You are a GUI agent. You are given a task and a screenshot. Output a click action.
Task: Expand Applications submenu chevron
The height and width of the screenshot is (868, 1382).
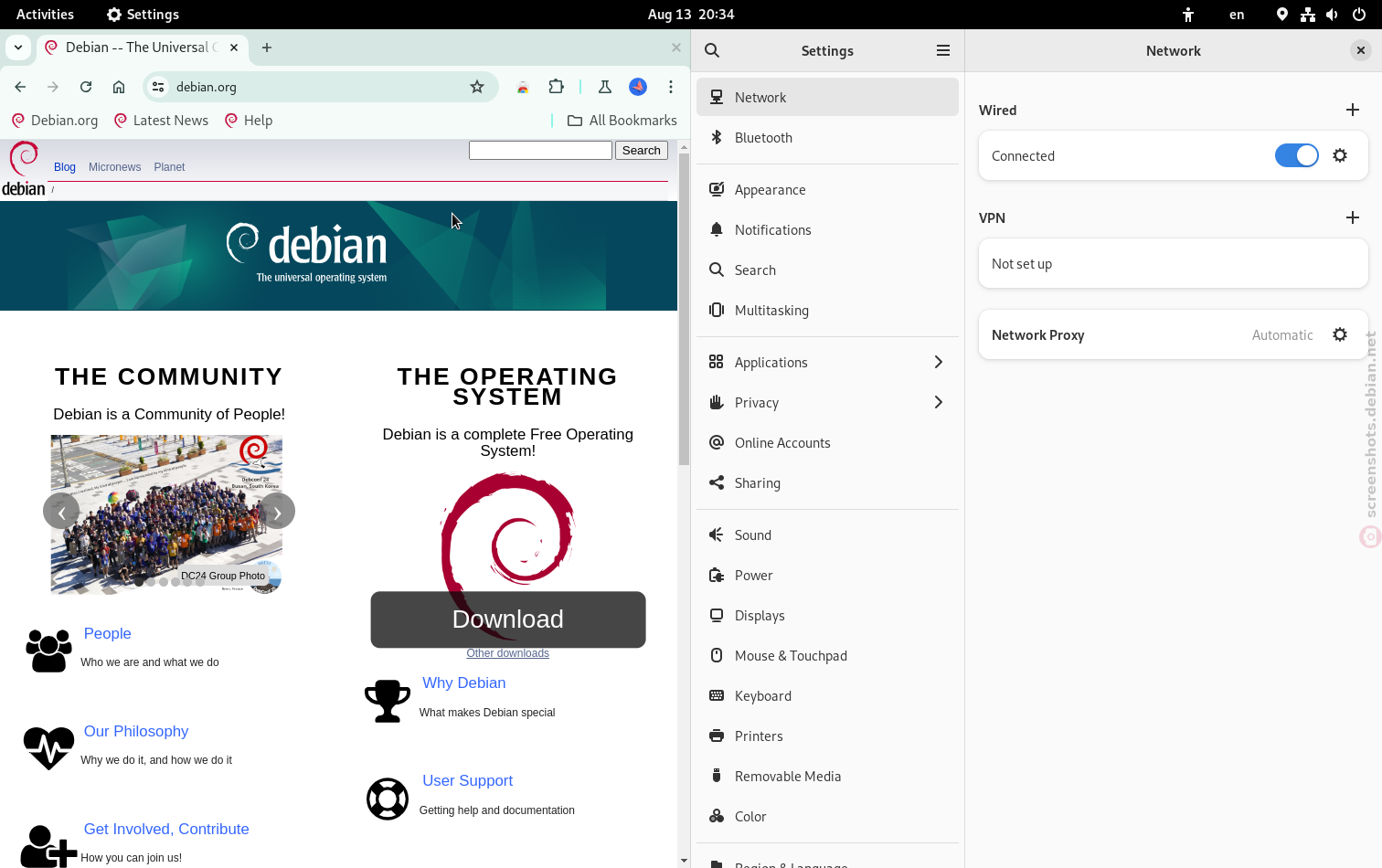tap(938, 362)
